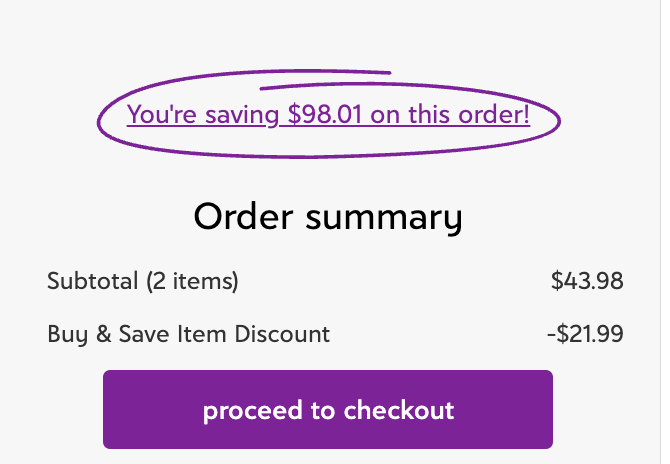Viewport: 670px width, 464px height.
Task: Click the Order summary heading
Action: pyautogui.click(x=328, y=217)
